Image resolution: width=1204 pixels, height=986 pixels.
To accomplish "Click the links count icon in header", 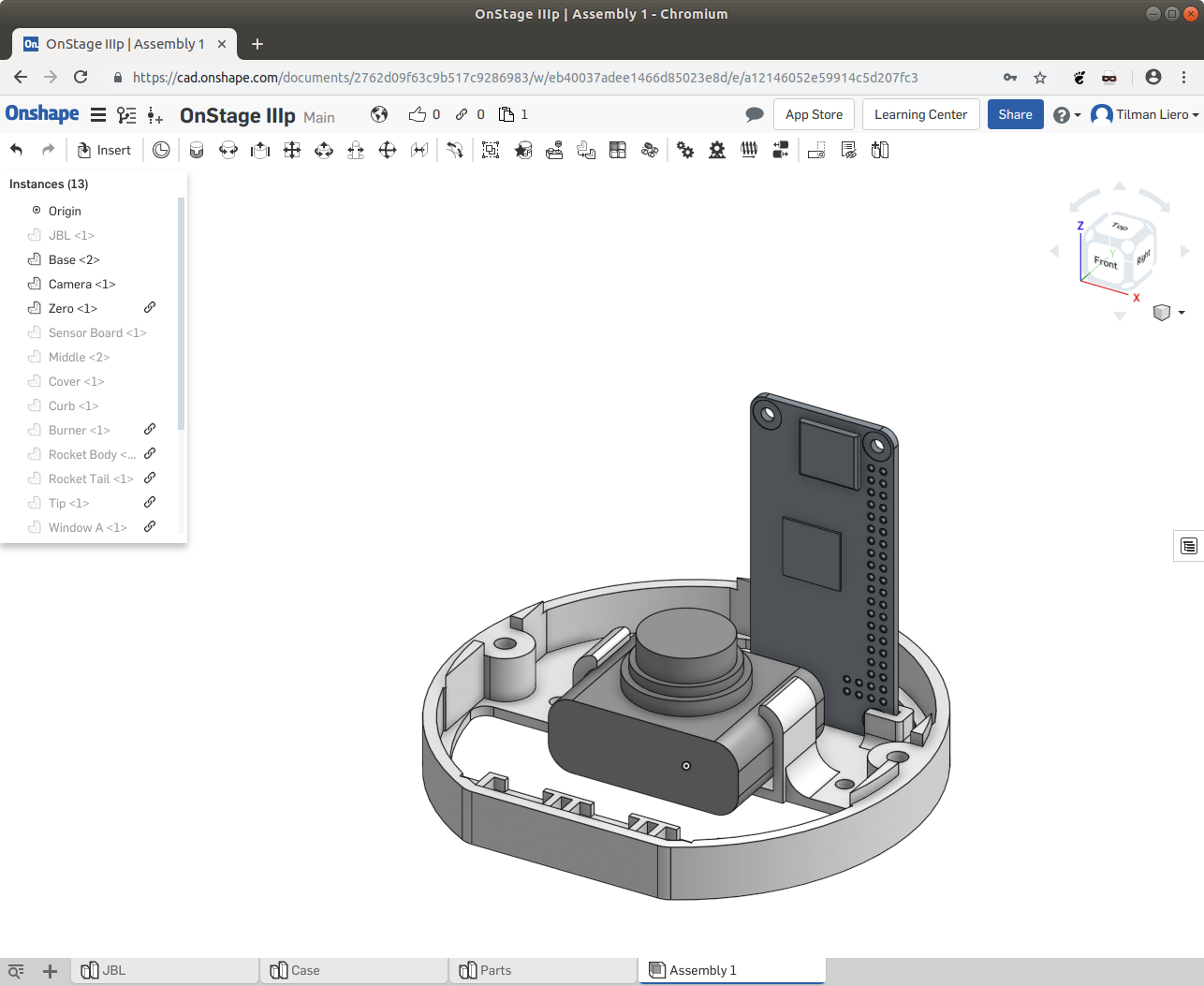I will (x=462, y=114).
